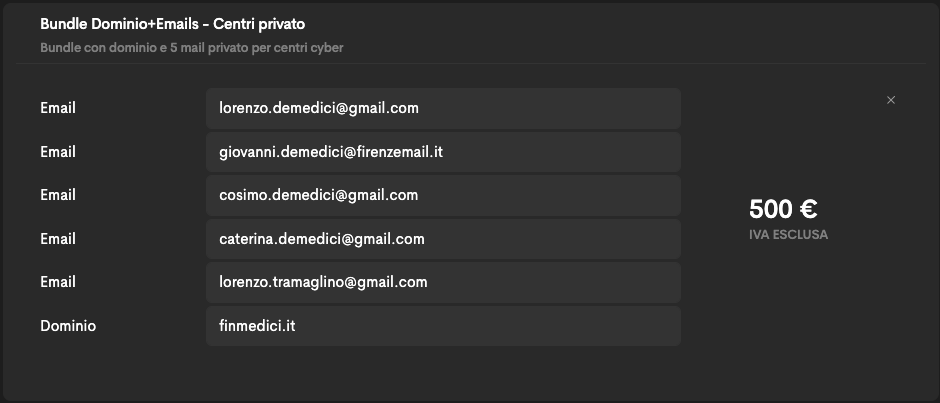Click Email label beside cosimo.demedici@gmail.com

[x=58, y=195]
